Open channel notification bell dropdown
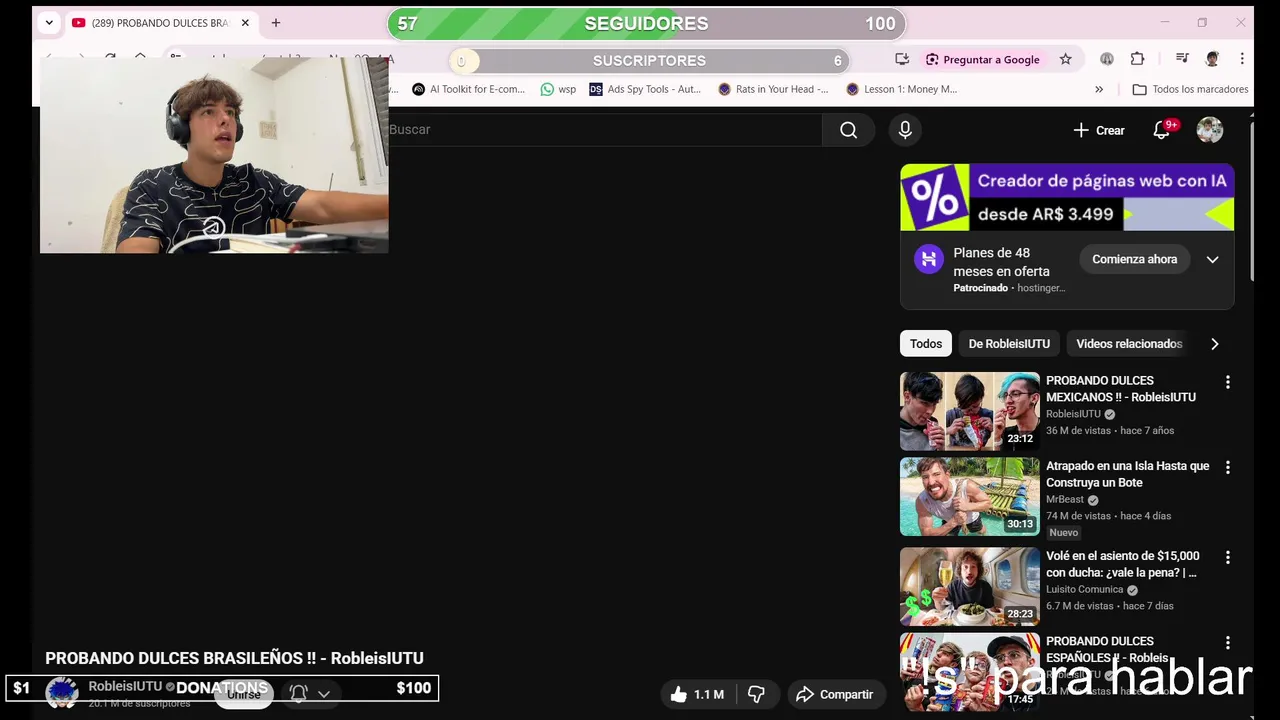1280x720 pixels. pos(310,693)
